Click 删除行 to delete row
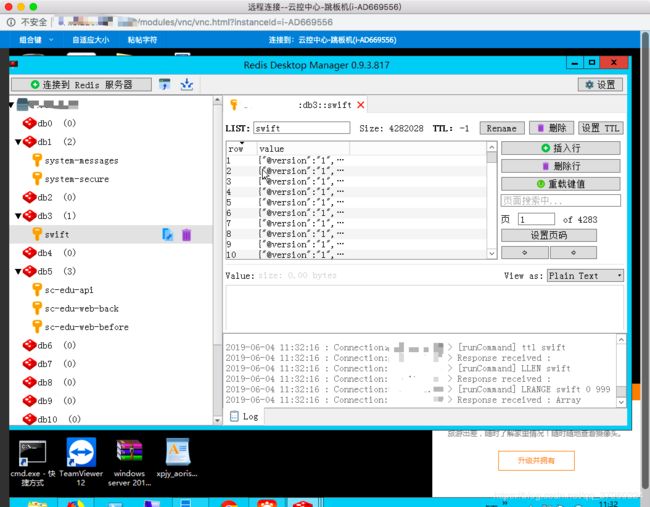This screenshot has width=650, height=507. click(560, 166)
